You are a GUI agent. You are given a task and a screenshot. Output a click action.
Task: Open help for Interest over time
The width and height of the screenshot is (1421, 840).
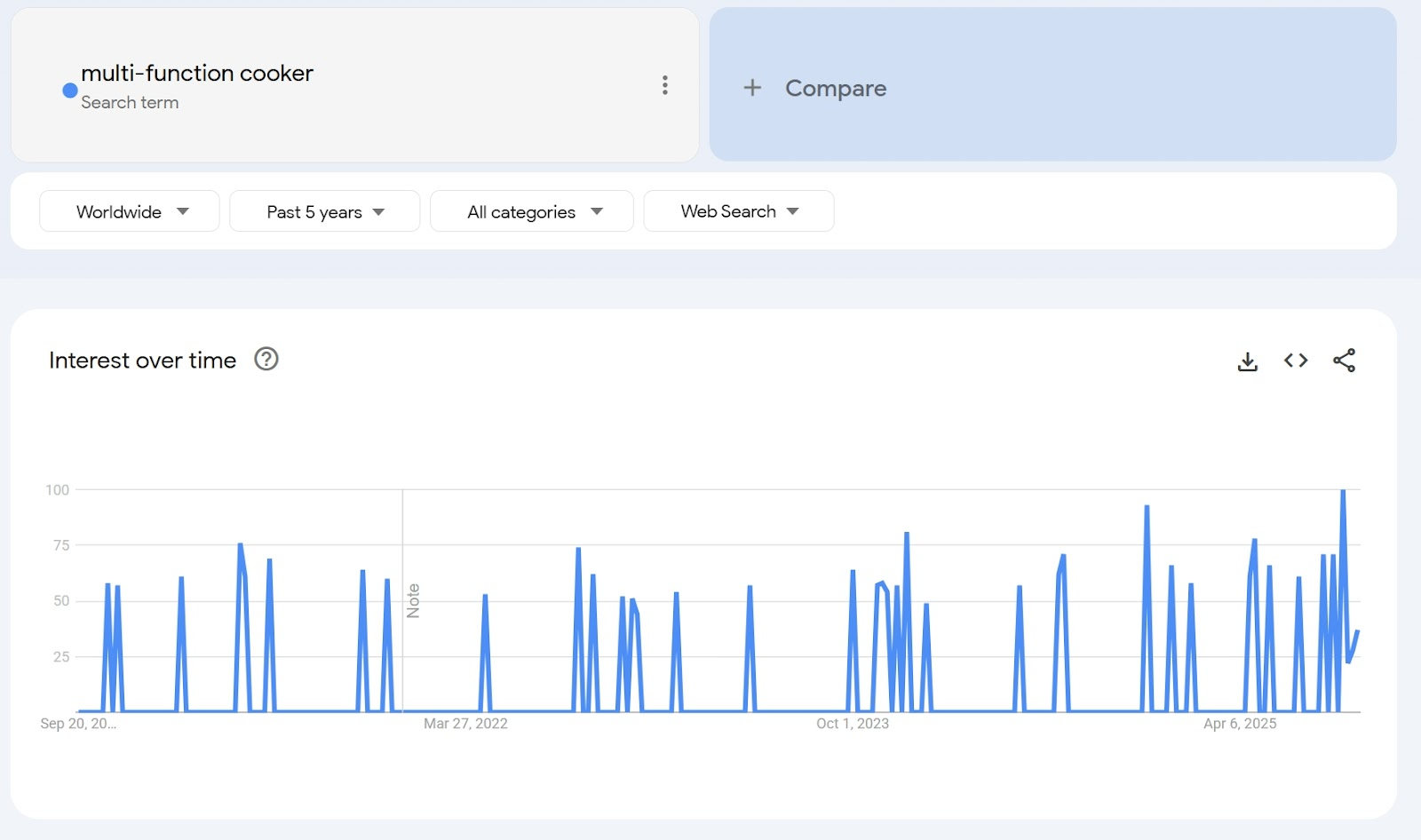point(266,360)
